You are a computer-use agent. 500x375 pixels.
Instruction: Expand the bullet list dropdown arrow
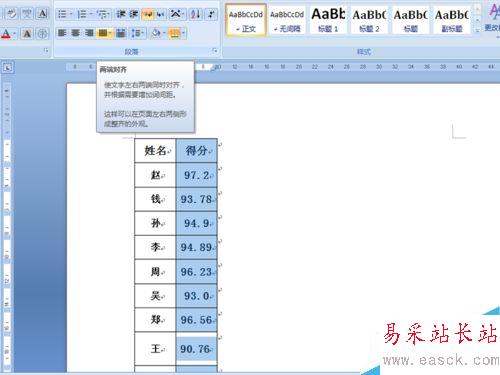pyautogui.click(x=71, y=14)
